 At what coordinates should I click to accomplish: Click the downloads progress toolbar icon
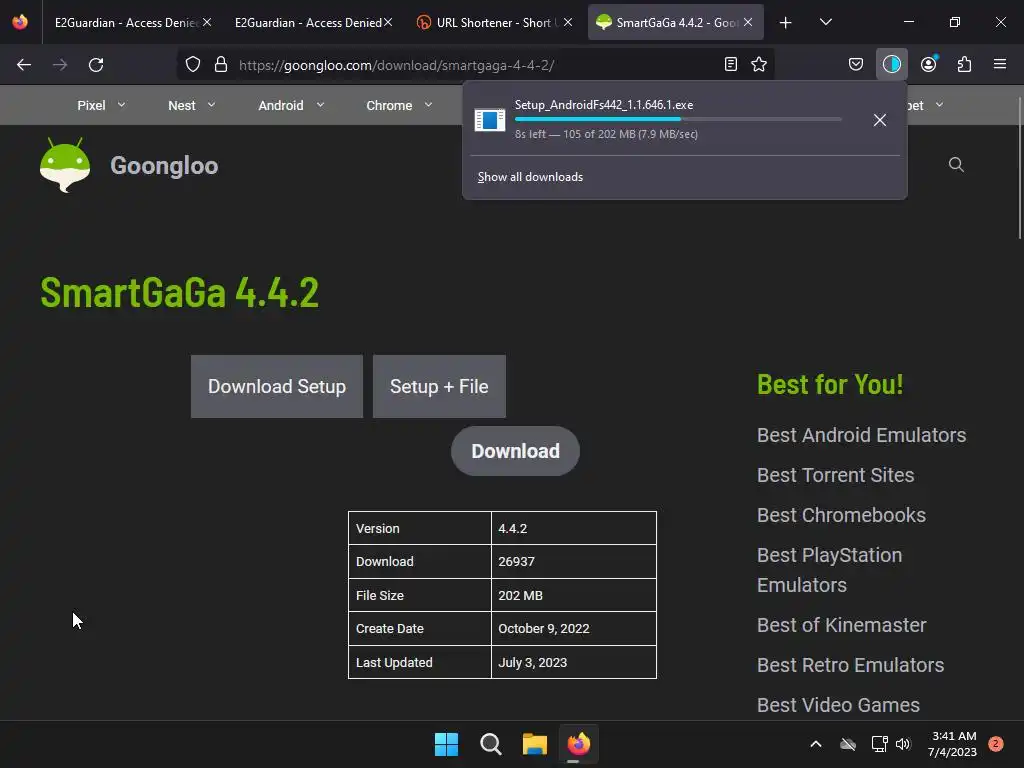pos(891,64)
